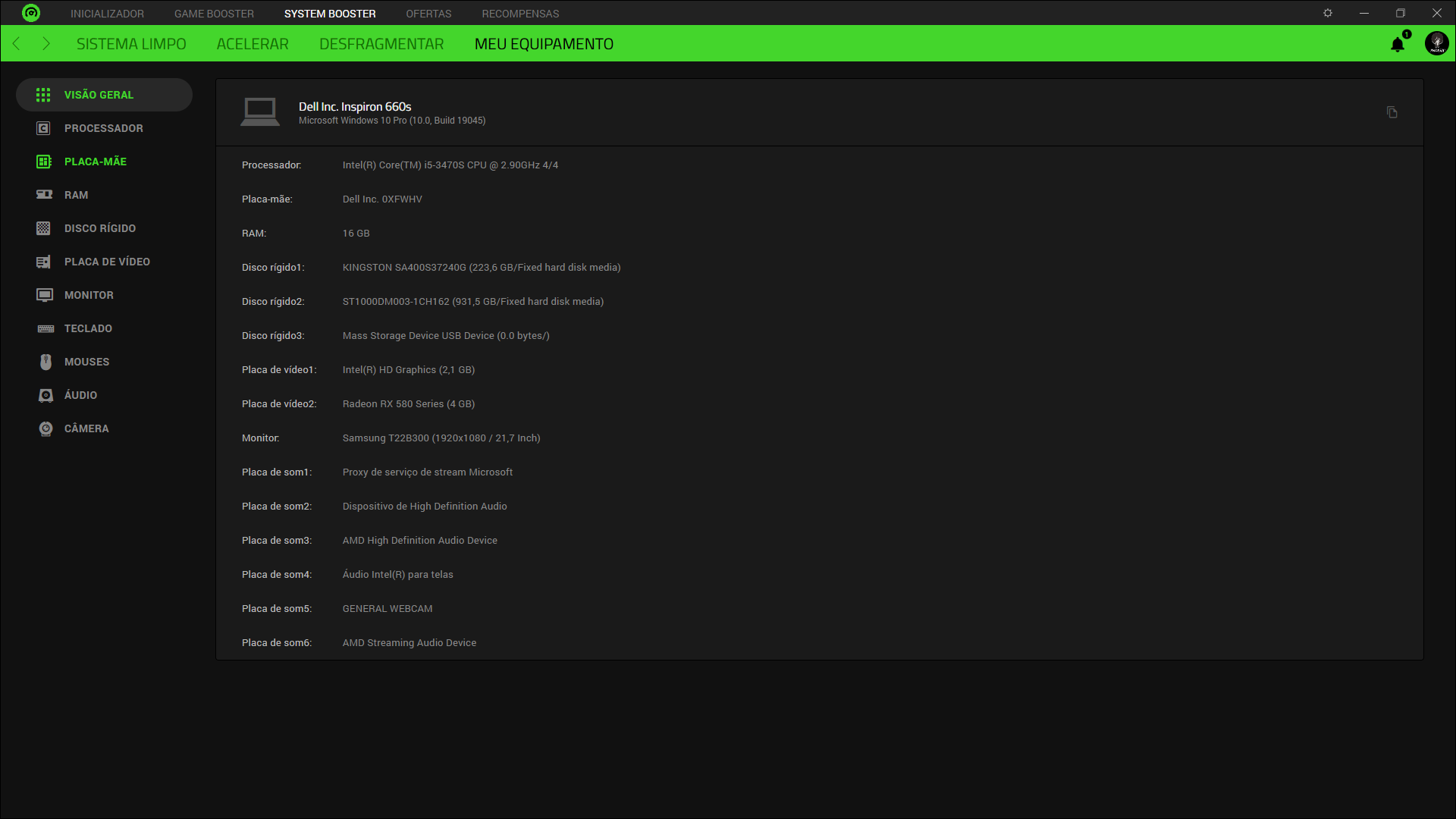Click the laptop computer icon
Image resolution: width=1456 pixels, height=819 pixels.
pyautogui.click(x=260, y=112)
